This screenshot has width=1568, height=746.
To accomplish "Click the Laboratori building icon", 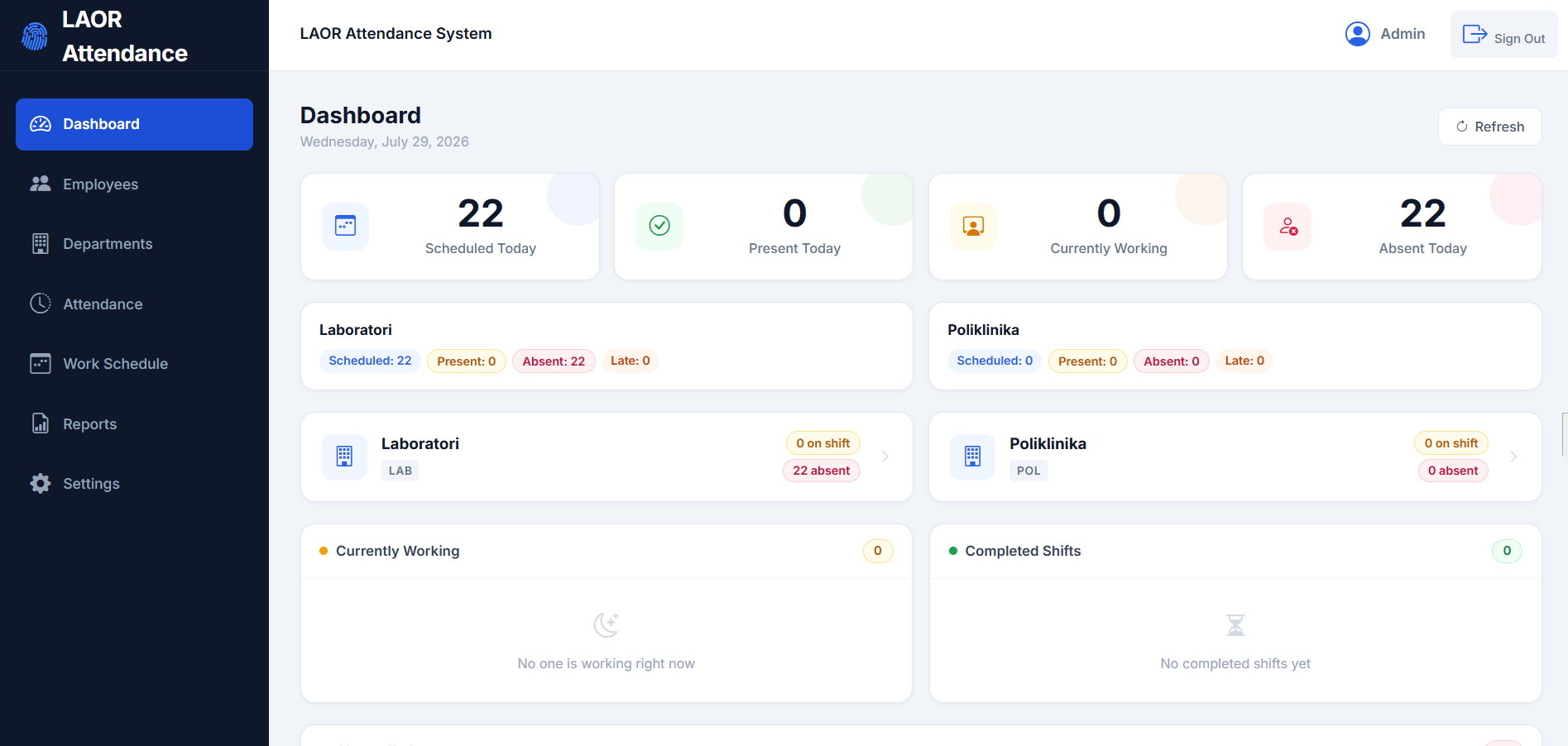I will coord(344,457).
